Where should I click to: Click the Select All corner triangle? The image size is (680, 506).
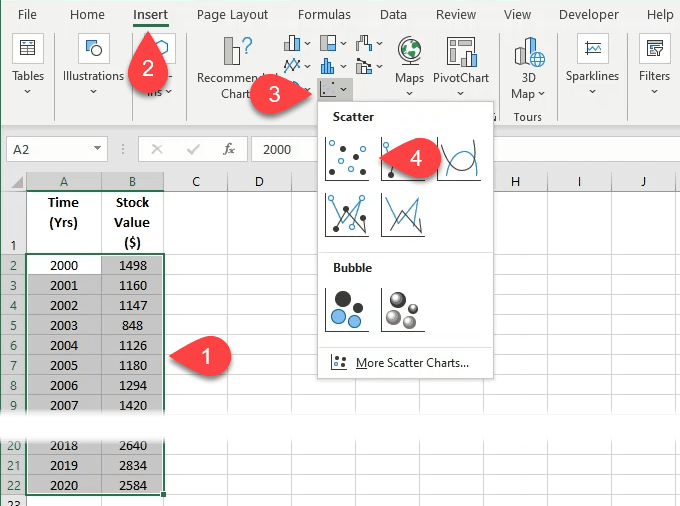pos(17,182)
